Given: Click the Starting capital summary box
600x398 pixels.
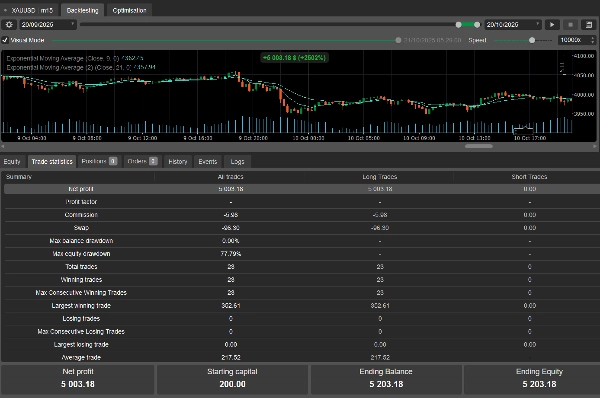Looking at the screenshot, I should pos(232,379).
